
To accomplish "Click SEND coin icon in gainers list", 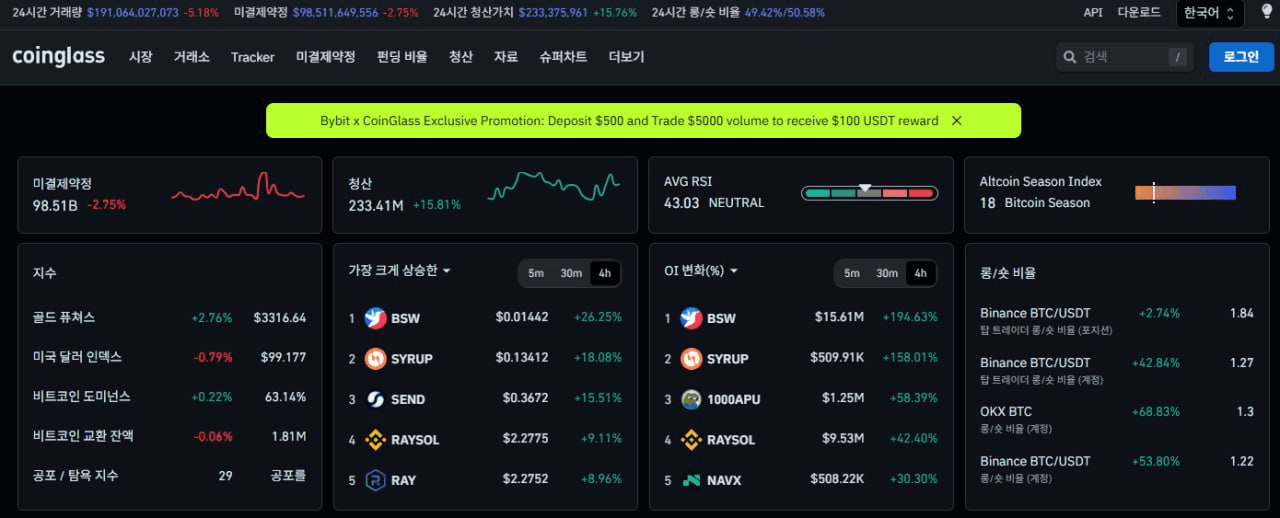I will click(x=376, y=399).
